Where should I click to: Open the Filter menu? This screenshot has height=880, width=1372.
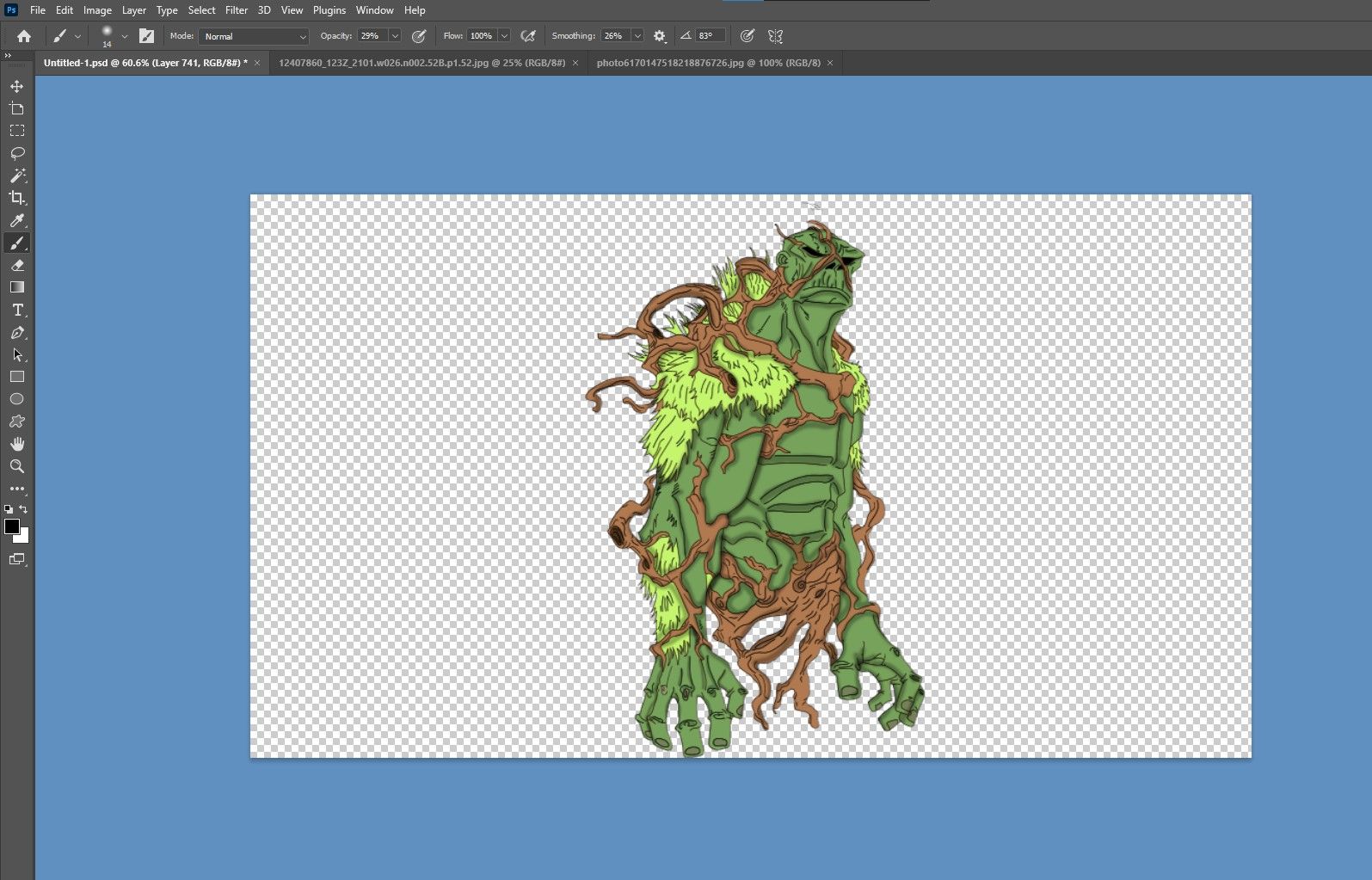(x=237, y=10)
